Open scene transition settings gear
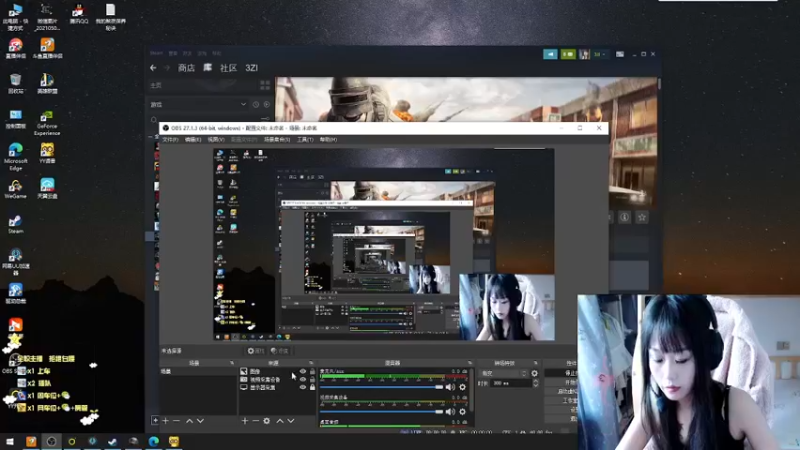The image size is (800, 450). tap(534, 373)
